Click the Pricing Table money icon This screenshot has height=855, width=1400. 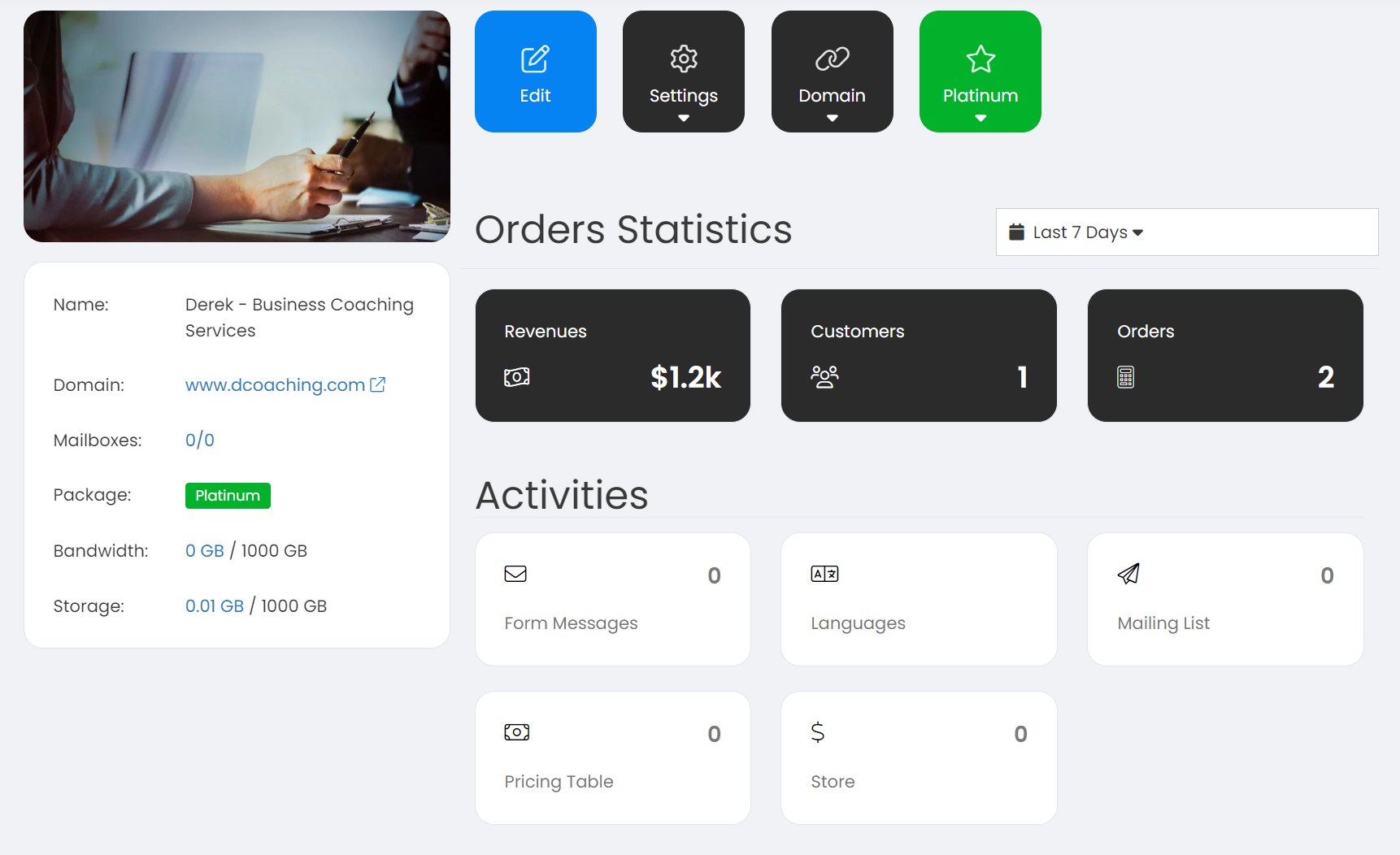516,731
